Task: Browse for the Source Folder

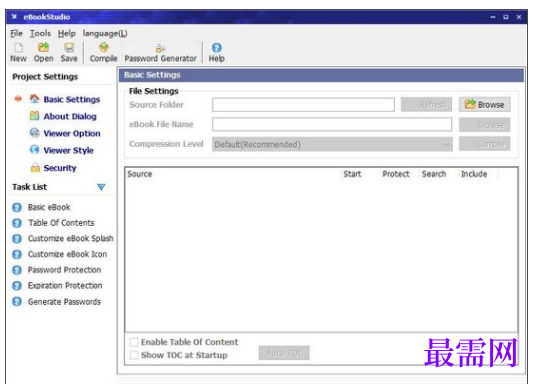Action: point(484,104)
